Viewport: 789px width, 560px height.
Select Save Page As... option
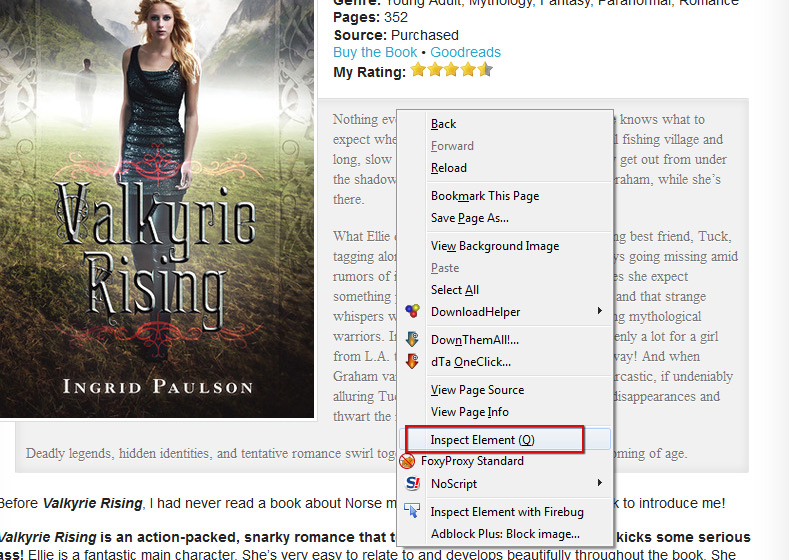(x=469, y=218)
